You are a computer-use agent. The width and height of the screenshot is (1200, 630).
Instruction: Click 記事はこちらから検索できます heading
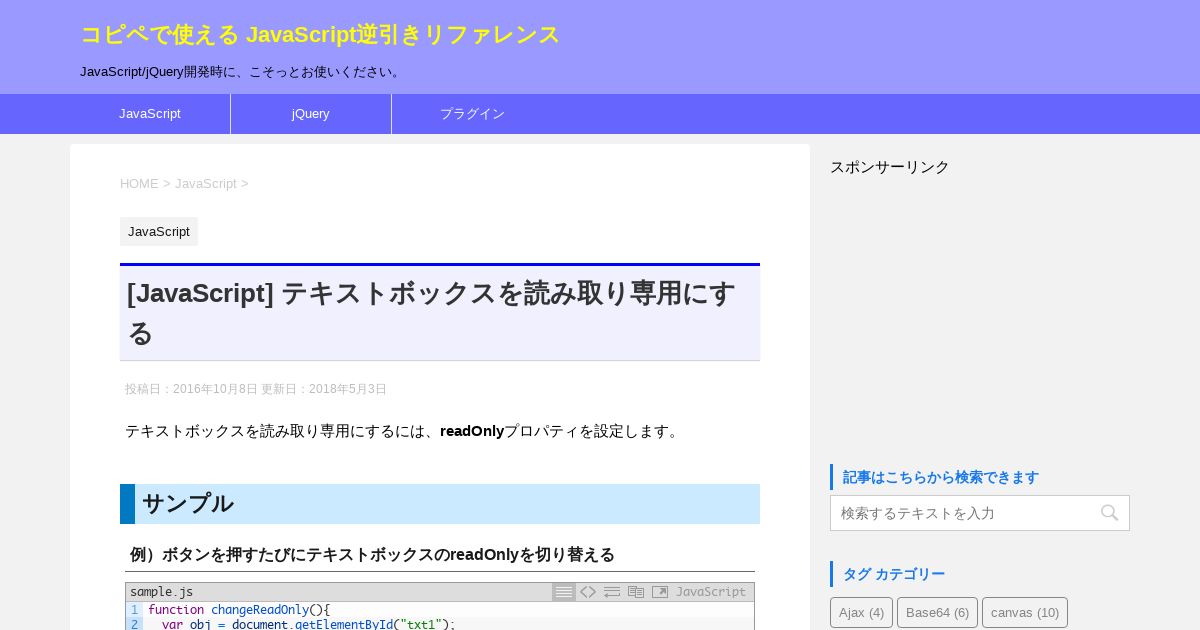click(941, 477)
